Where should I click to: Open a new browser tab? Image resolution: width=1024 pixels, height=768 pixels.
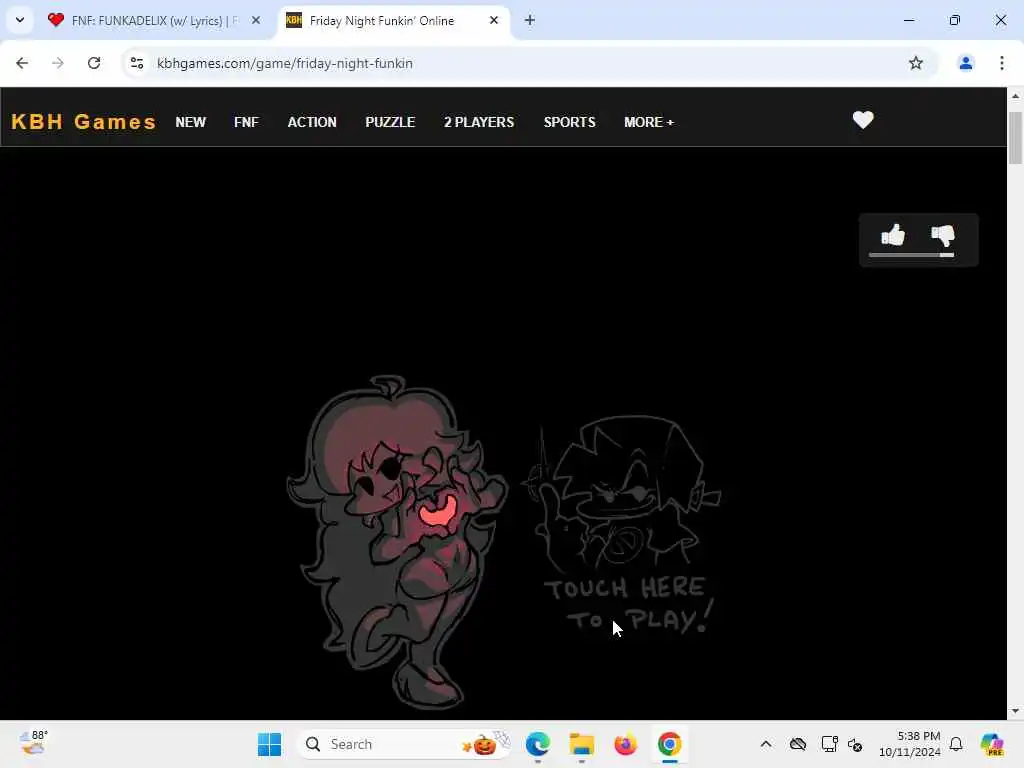click(530, 20)
